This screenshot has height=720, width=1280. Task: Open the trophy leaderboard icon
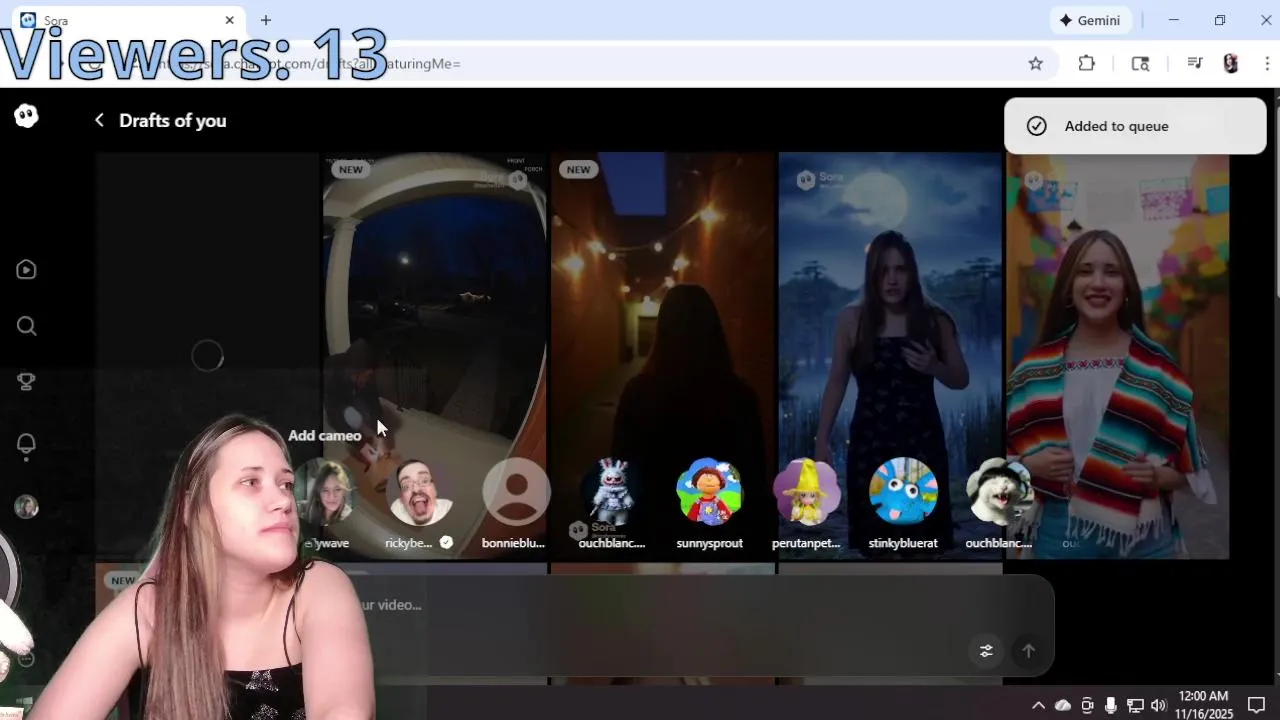click(27, 382)
